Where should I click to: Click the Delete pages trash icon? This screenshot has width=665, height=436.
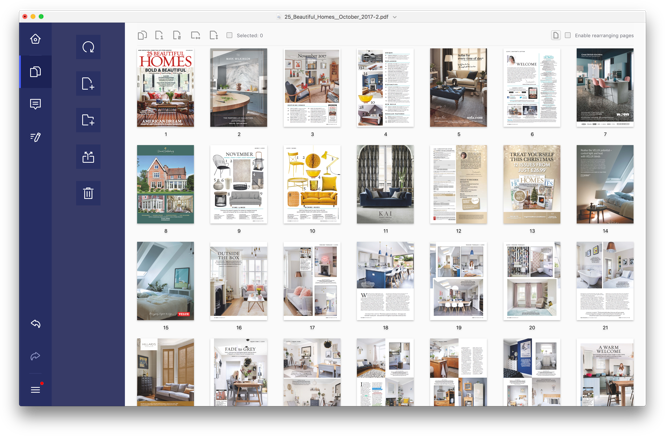click(x=88, y=193)
